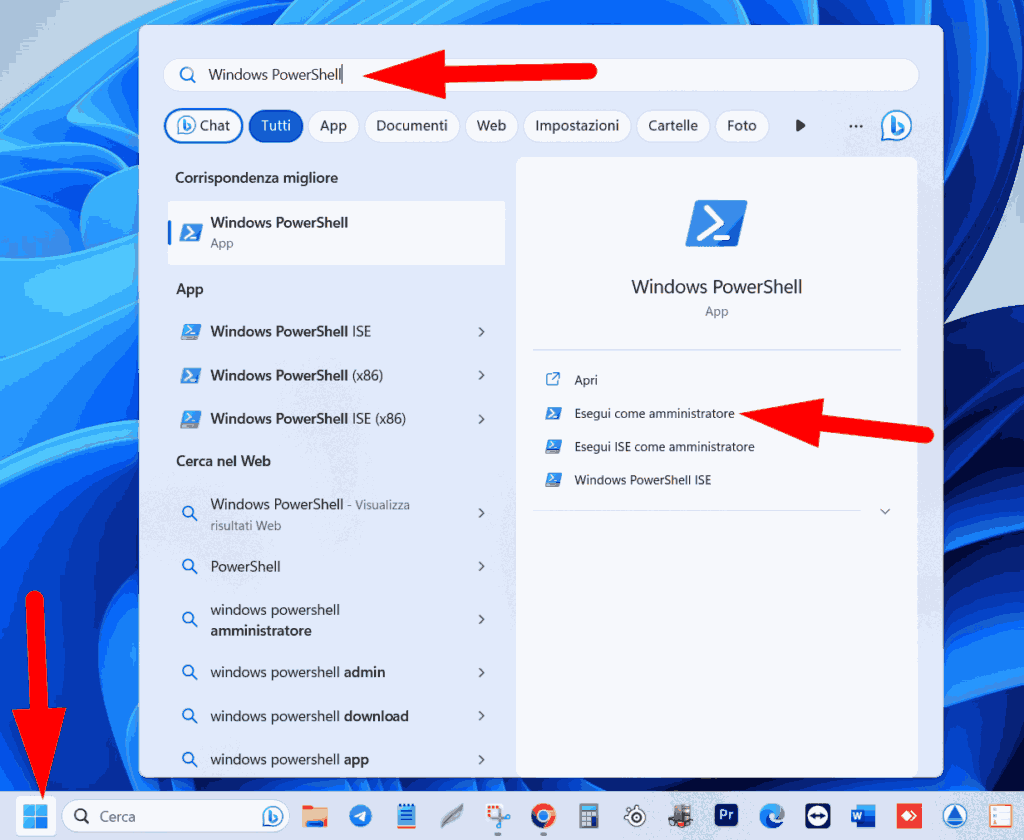Open Snipping Tool from the taskbar
This screenshot has height=840, width=1024.
point(498,816)
